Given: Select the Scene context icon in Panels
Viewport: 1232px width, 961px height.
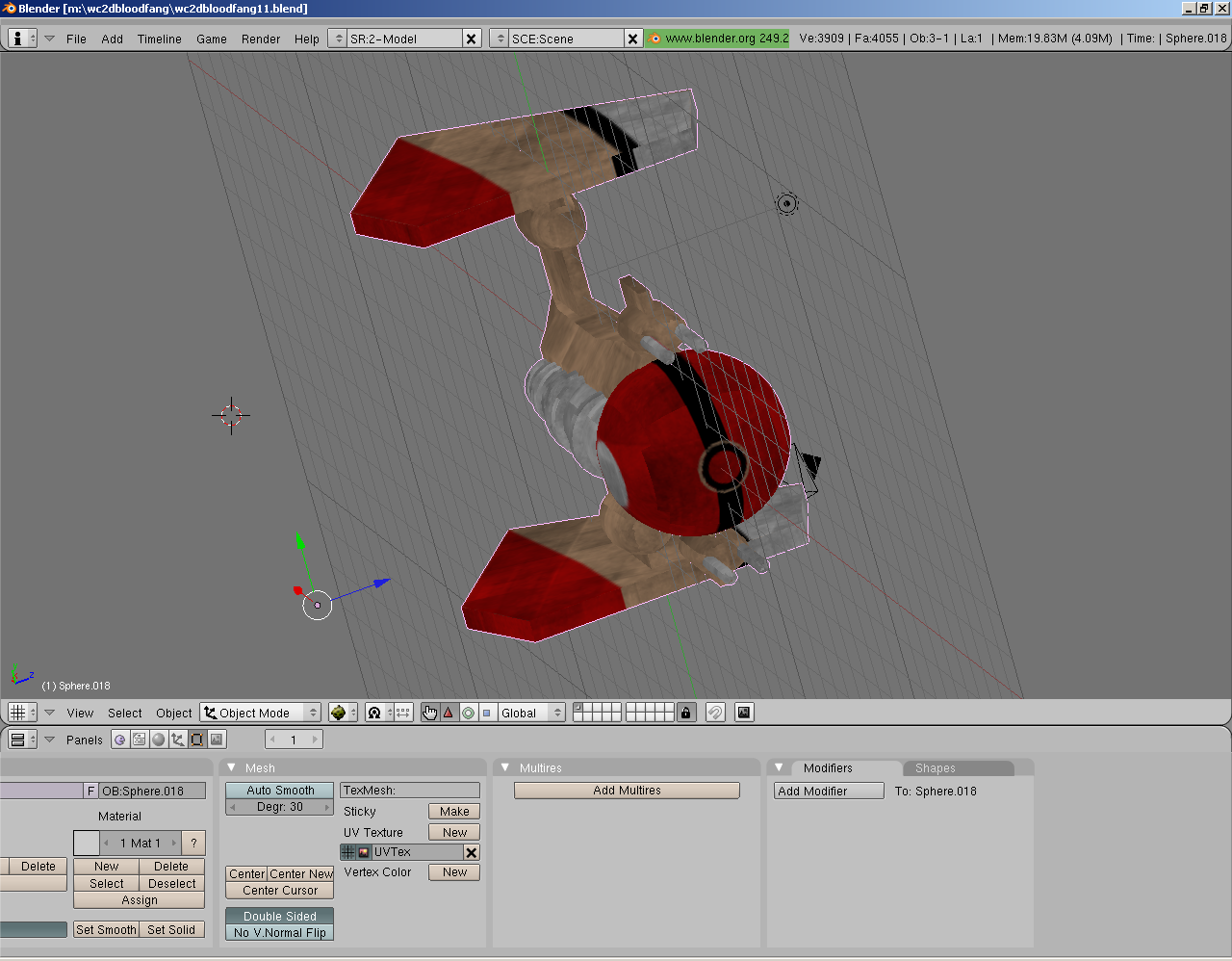Looking at the screenshot, I should (x=217, y=740).
